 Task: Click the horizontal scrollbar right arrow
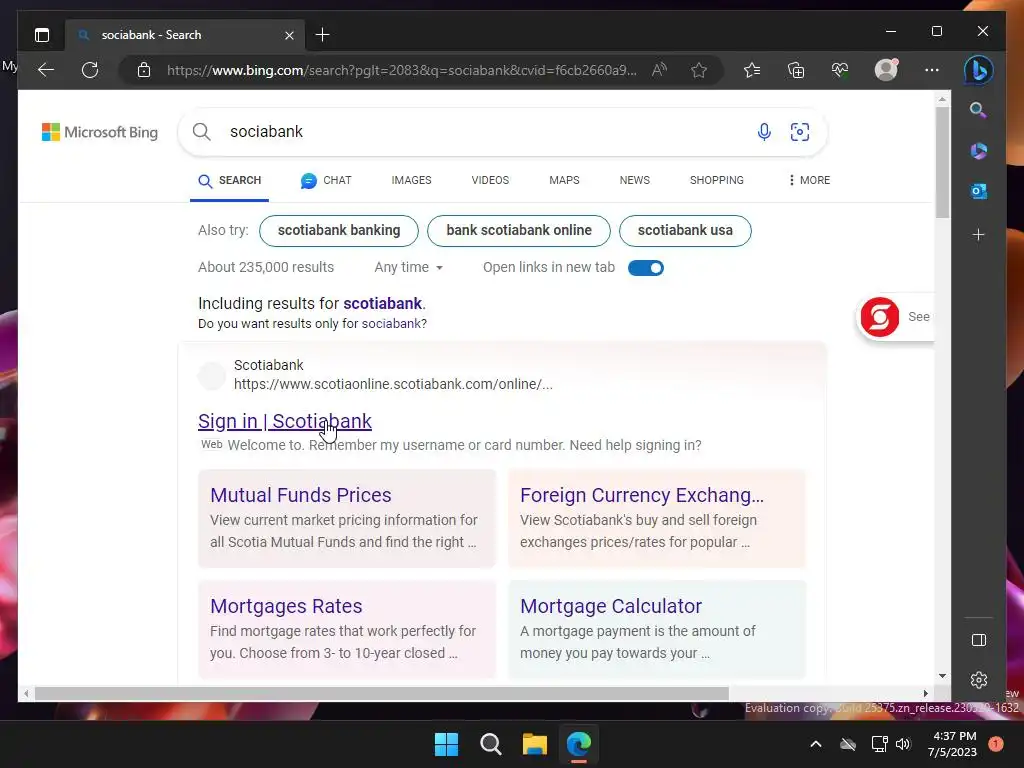(925, 694)
